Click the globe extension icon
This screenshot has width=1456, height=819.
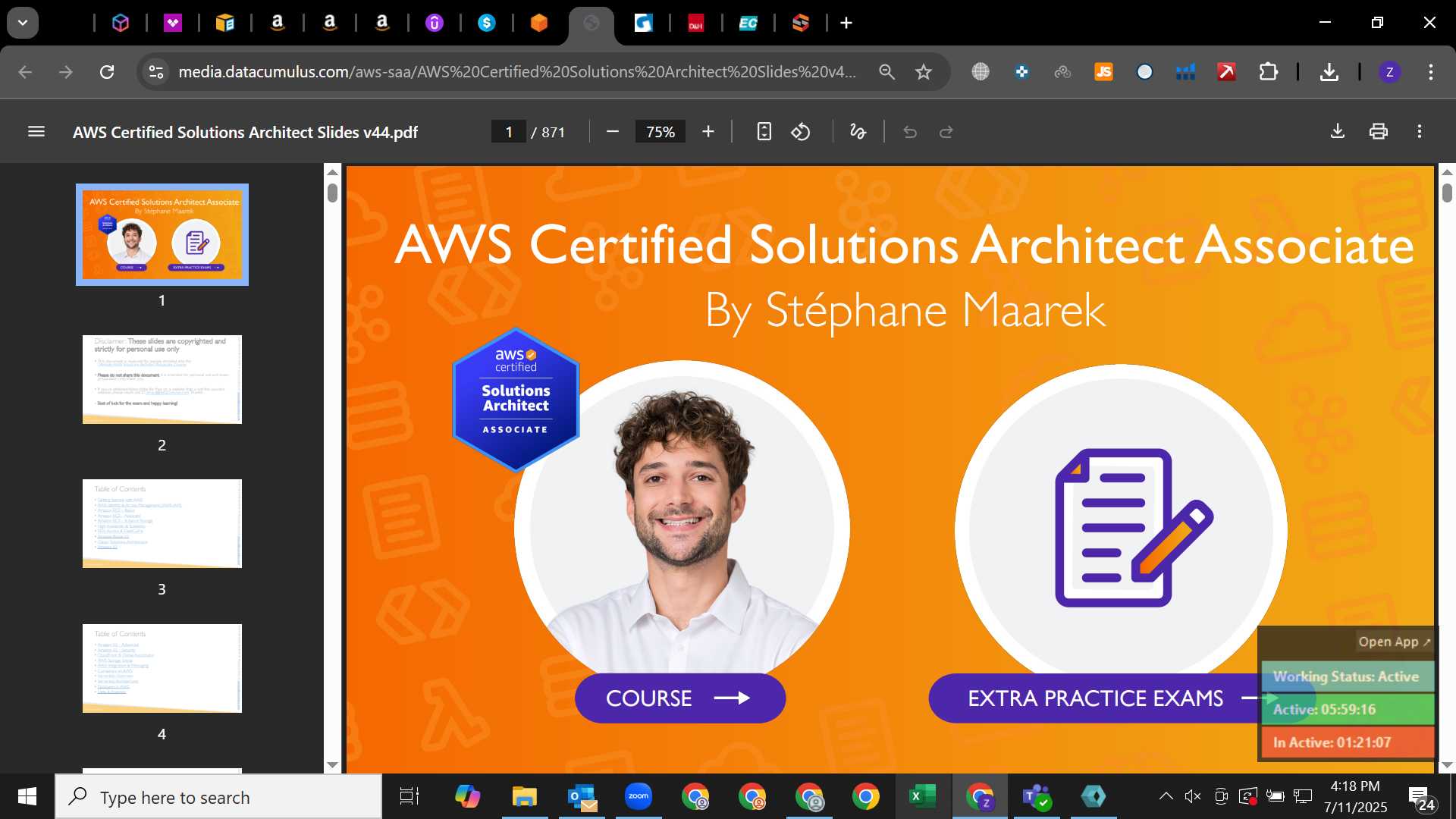pyautogui.click(x=981, y=72)
